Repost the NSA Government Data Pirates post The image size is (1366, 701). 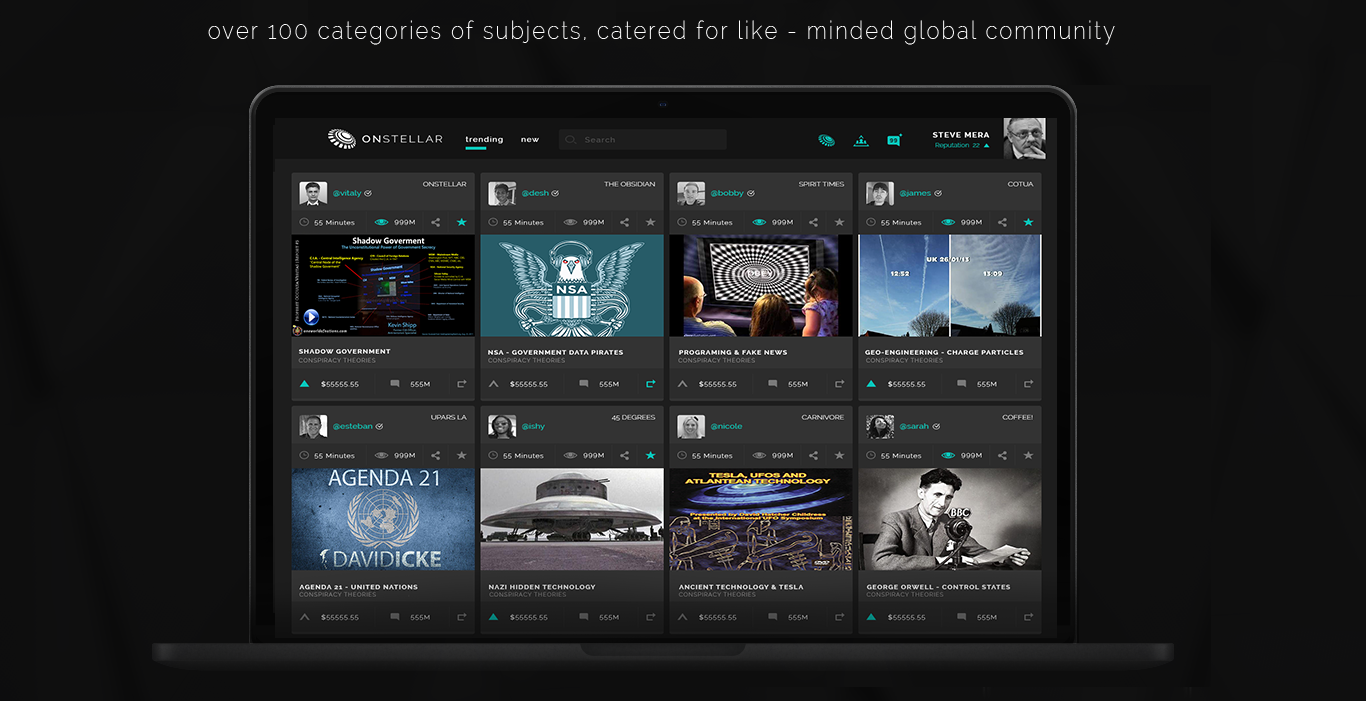click(x=651, y=384)
